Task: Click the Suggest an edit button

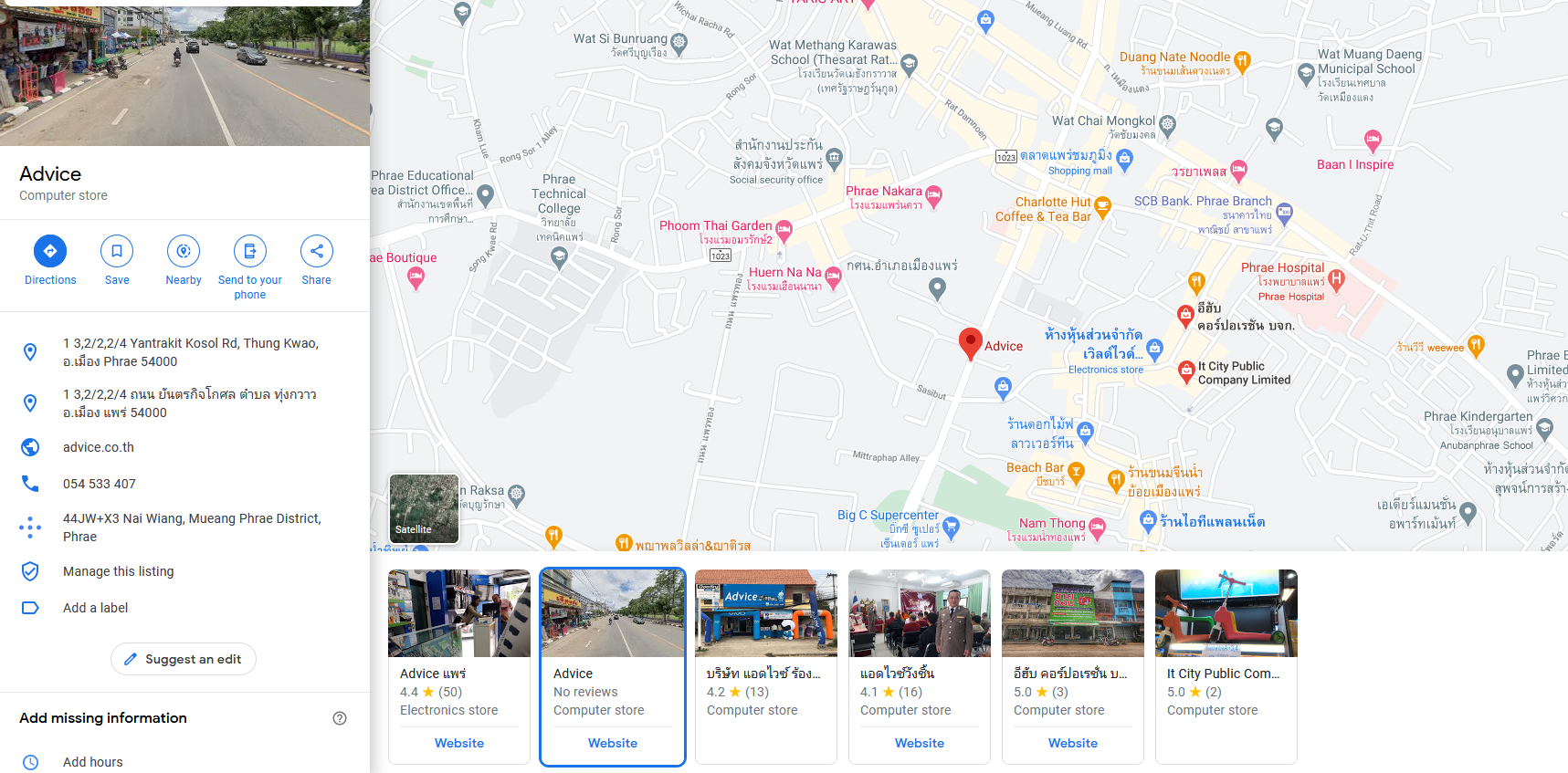Action: pyautogui.click(x=184, y=659)
